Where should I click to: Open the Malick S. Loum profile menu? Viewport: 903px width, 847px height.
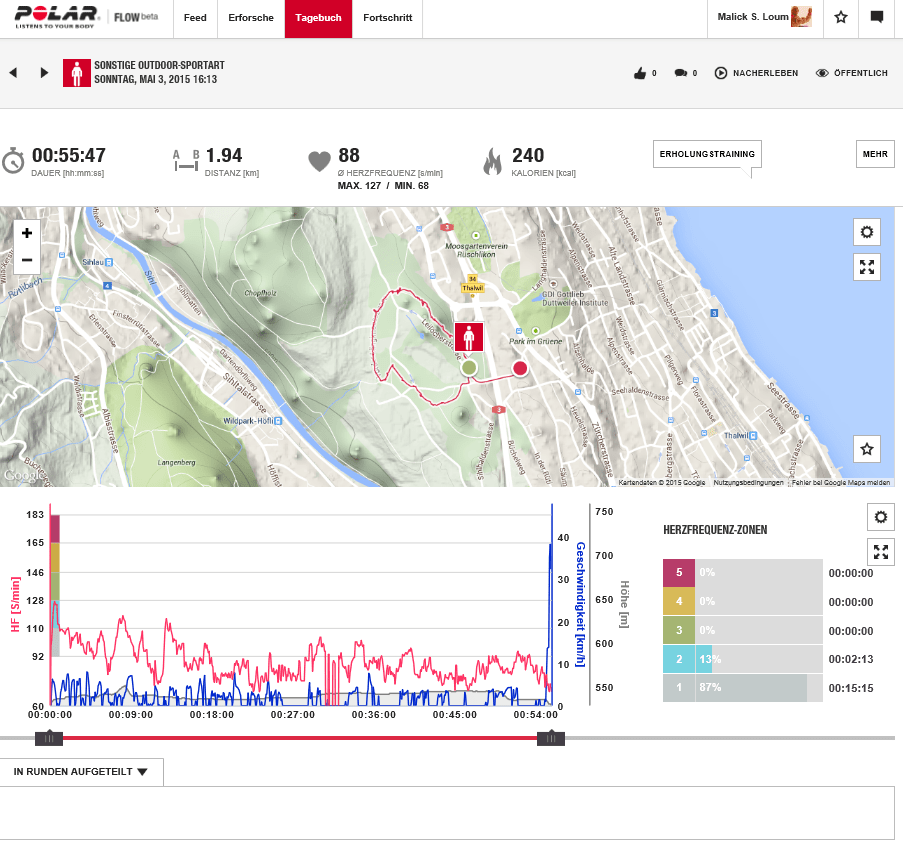tap(765, 18)
